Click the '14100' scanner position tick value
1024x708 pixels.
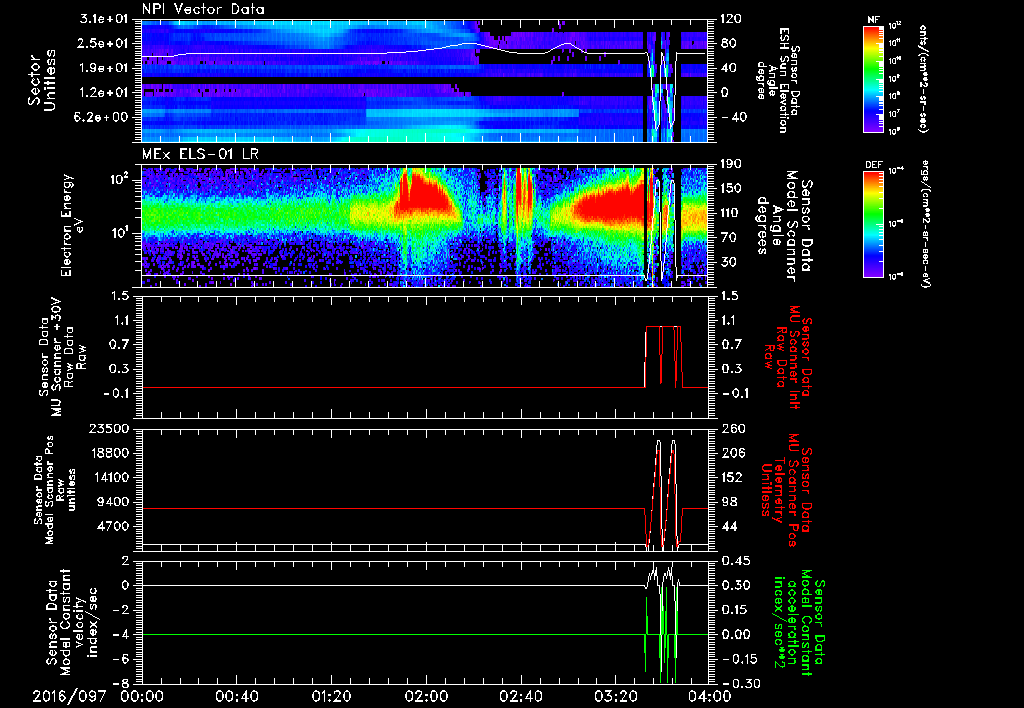pos(110,477)
